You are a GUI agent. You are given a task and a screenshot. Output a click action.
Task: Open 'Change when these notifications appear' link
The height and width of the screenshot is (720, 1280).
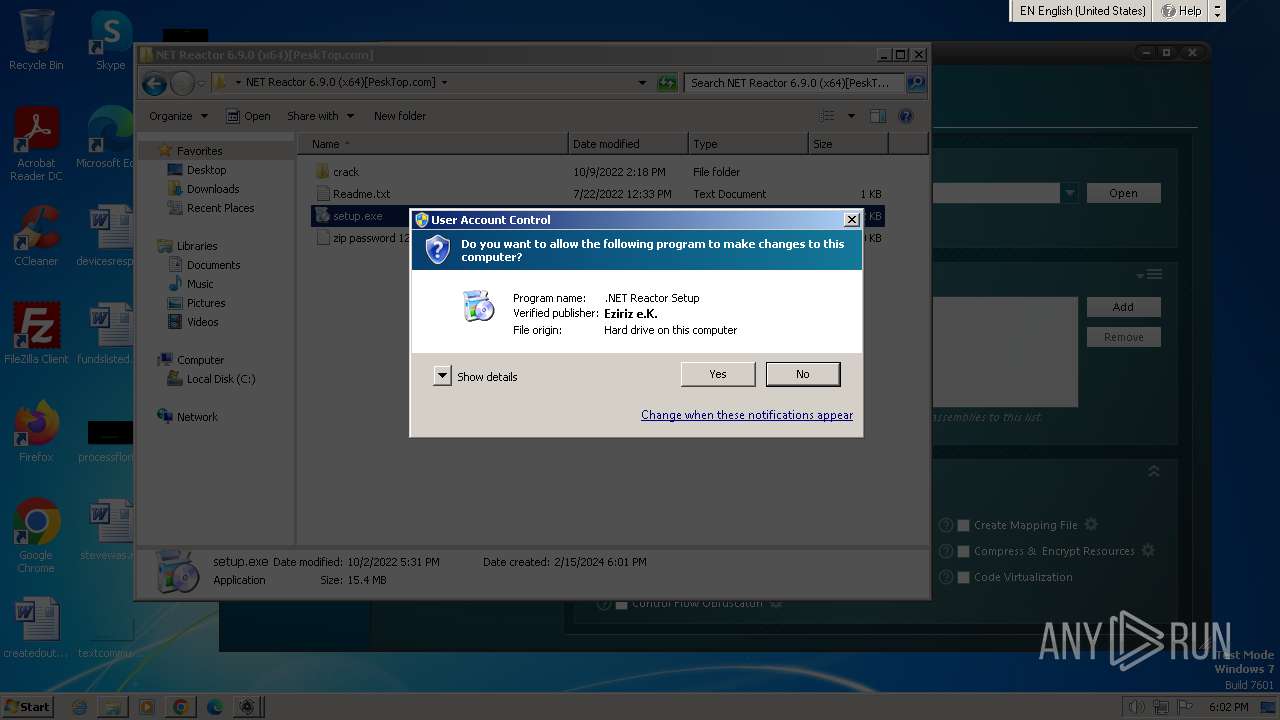(747, 415)
